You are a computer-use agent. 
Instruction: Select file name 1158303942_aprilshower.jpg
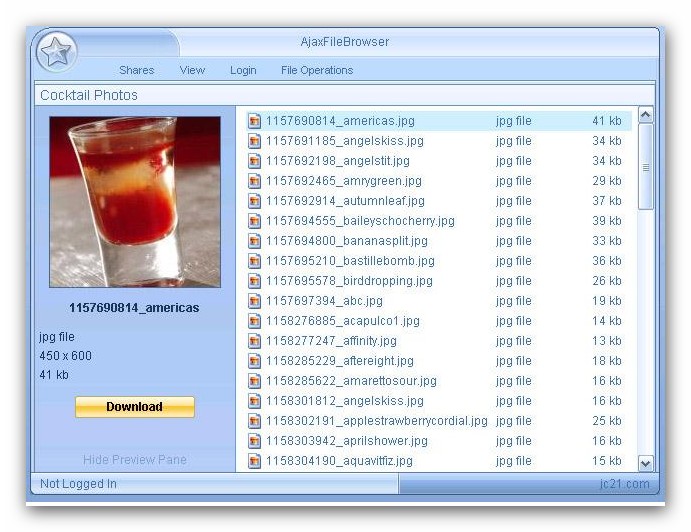347,441
